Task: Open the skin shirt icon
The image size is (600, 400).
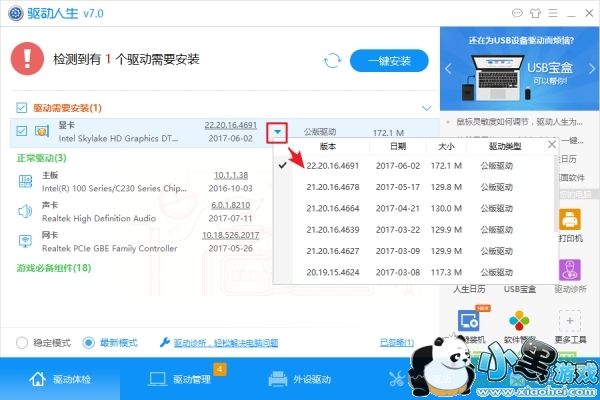Action: click(535, 13)
